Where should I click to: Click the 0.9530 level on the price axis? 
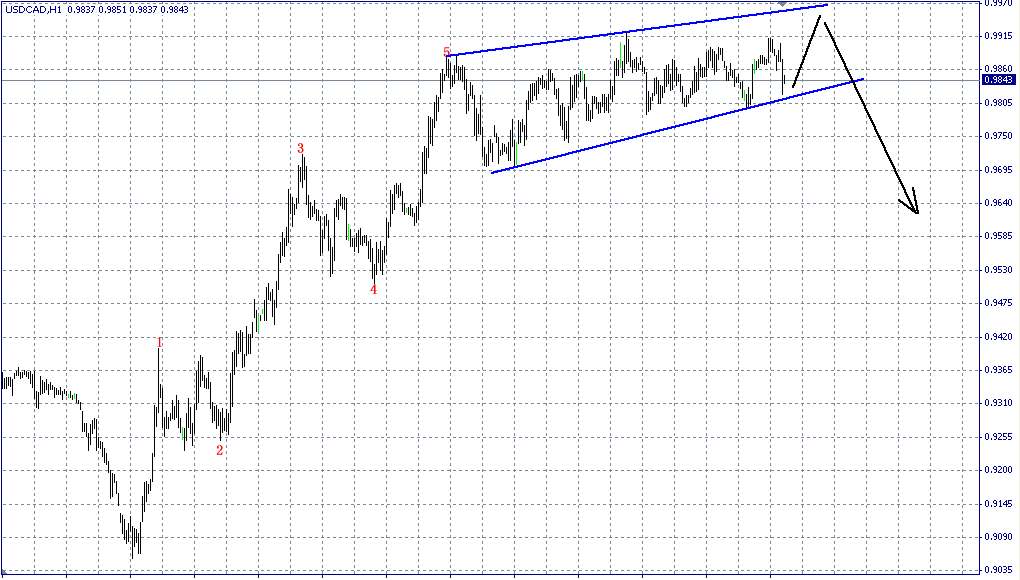click(x=999, y=268)
